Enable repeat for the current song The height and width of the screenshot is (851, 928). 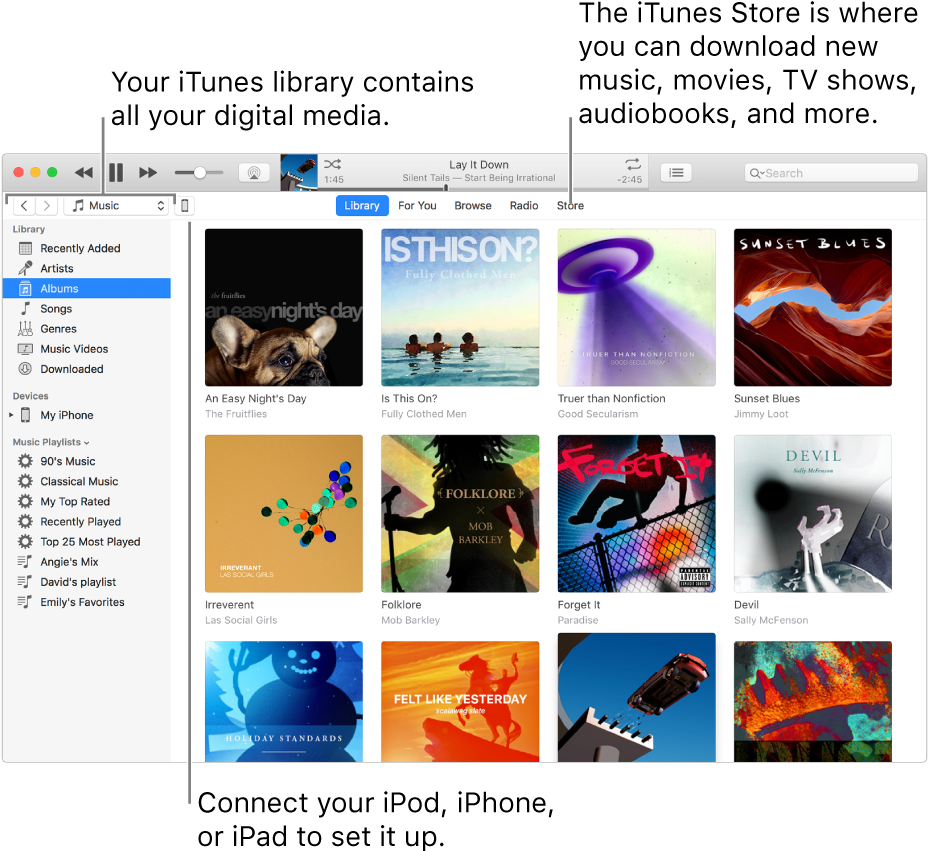(x=632, y=162)
